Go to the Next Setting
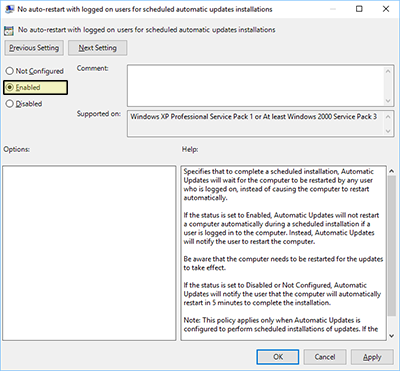The height and width of the screenshot is (371, 400). [x=97, y=48]
